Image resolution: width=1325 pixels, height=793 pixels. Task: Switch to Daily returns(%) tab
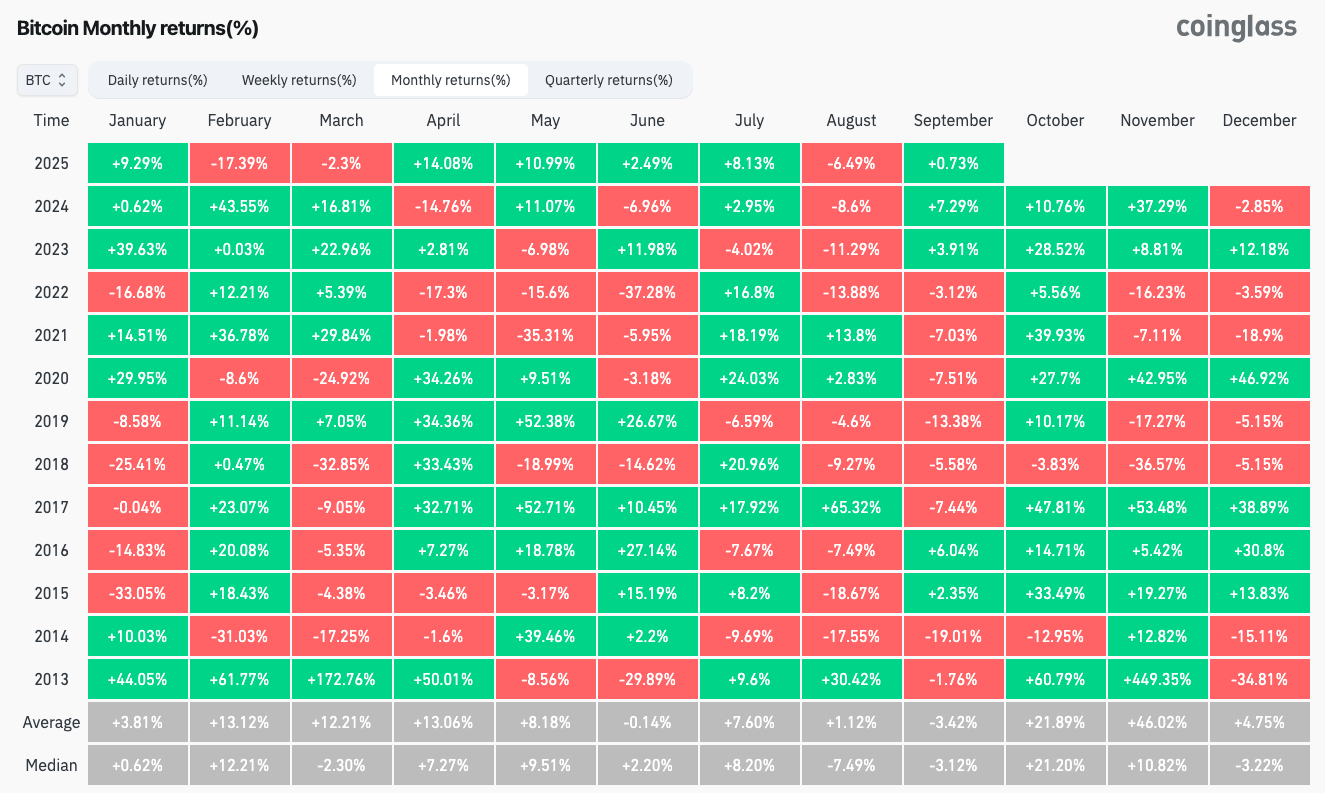[157, 80]
